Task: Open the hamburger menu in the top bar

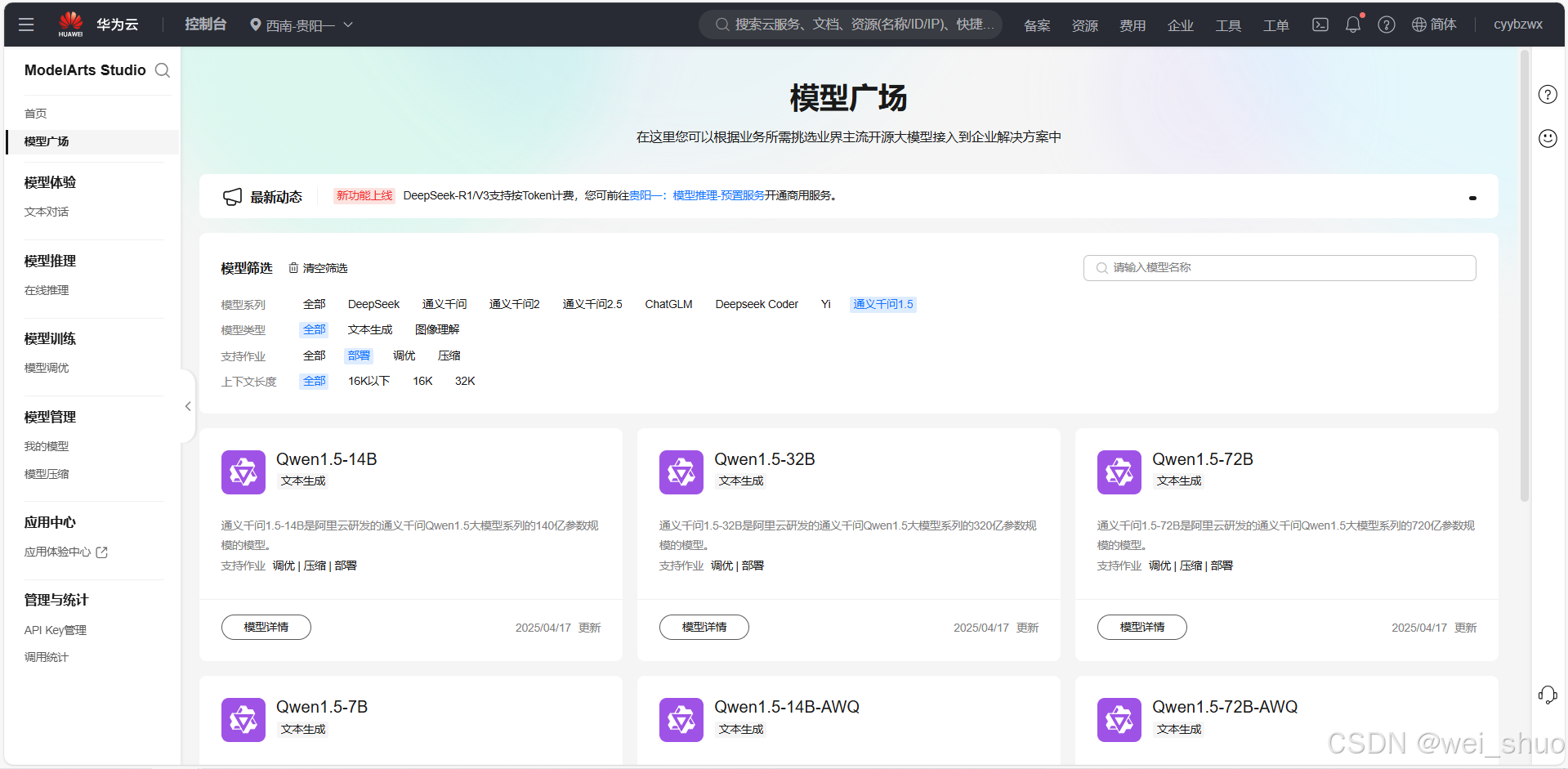Action: click(26, 25)
